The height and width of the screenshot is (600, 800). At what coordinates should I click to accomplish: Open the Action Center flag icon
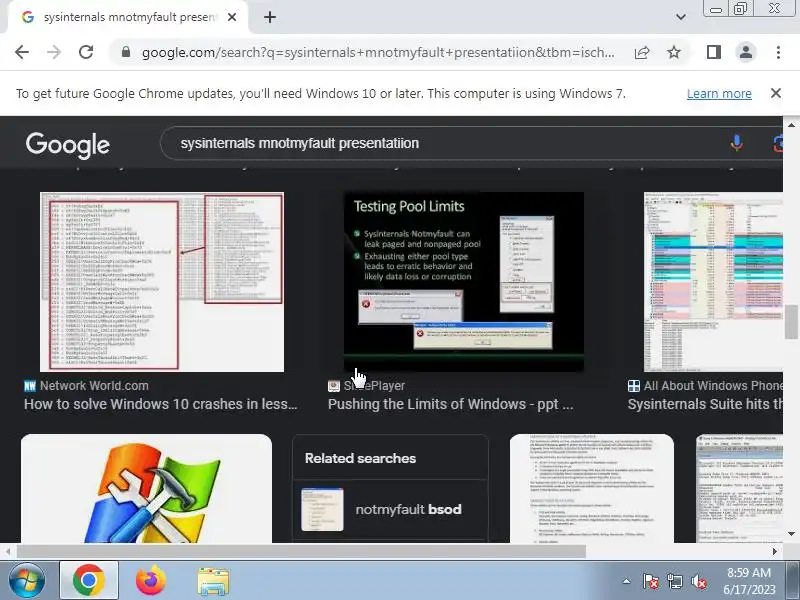[651, 581]
